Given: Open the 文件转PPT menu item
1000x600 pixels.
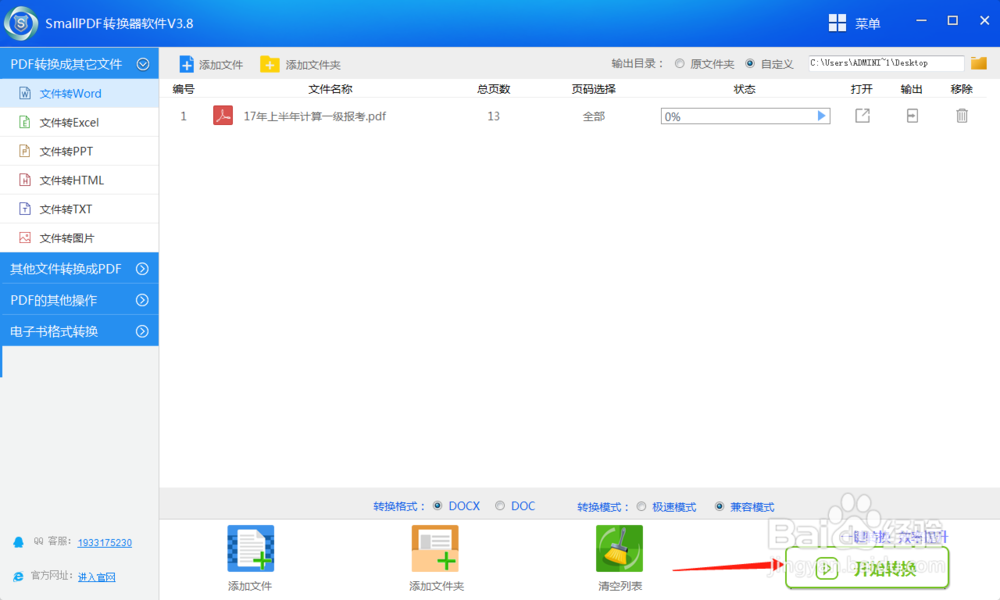Looking at the screenshot, I should (79, 151).
